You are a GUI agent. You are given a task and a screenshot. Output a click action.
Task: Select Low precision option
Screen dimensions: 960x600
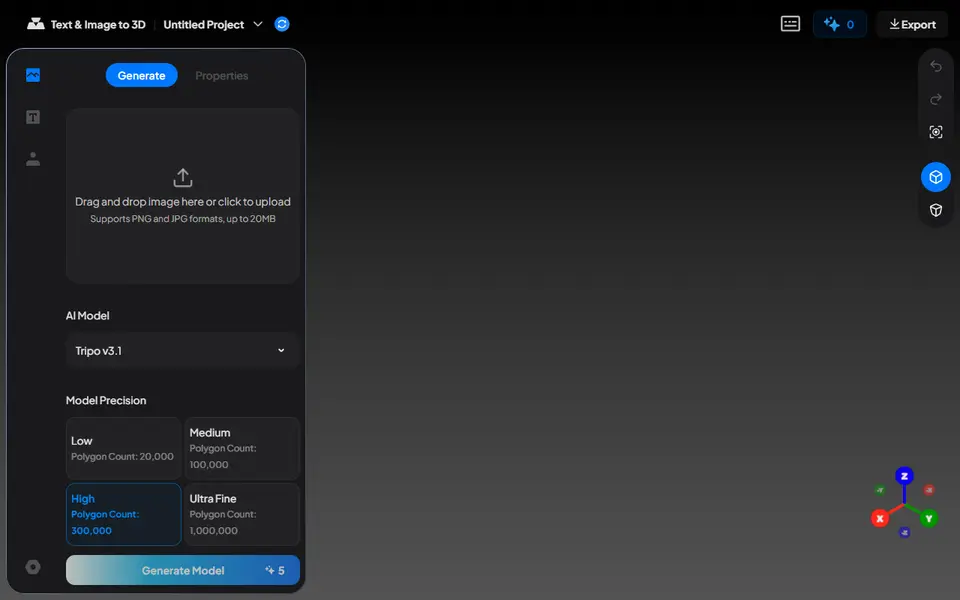pos(124,448)
